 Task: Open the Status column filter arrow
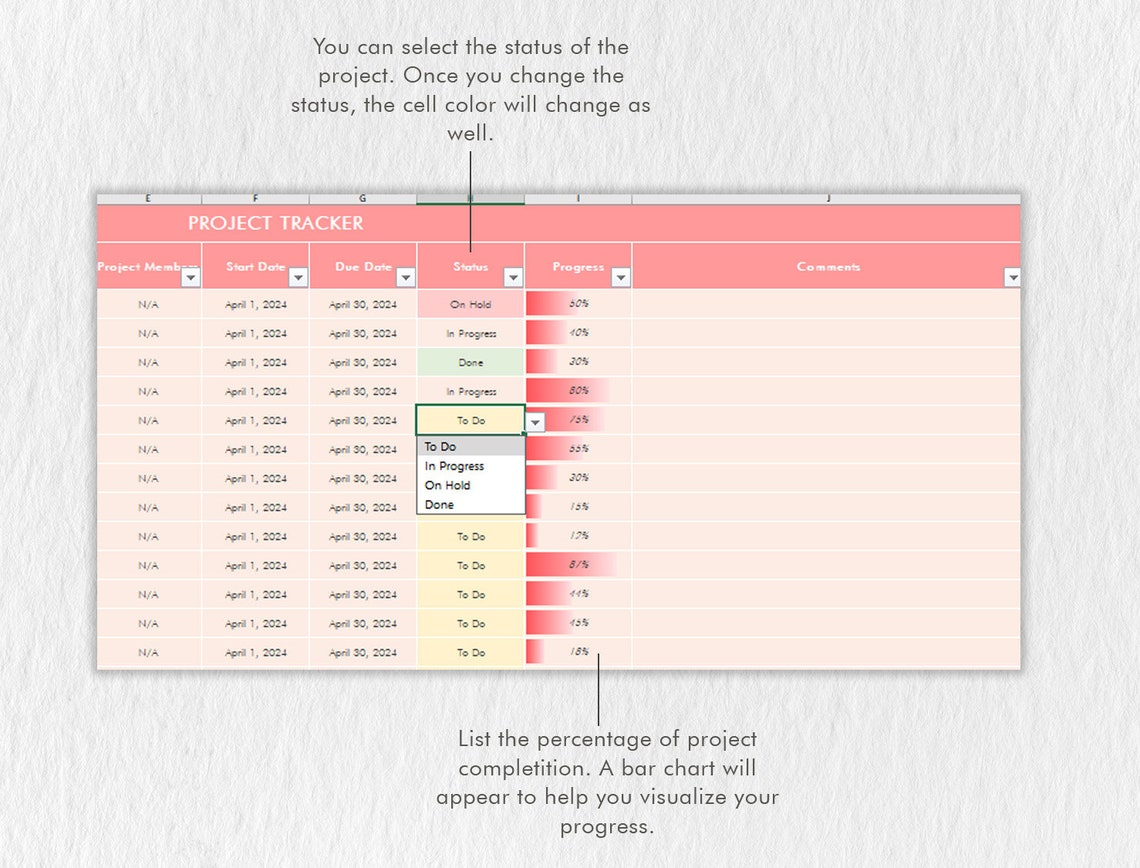point(513,277)
